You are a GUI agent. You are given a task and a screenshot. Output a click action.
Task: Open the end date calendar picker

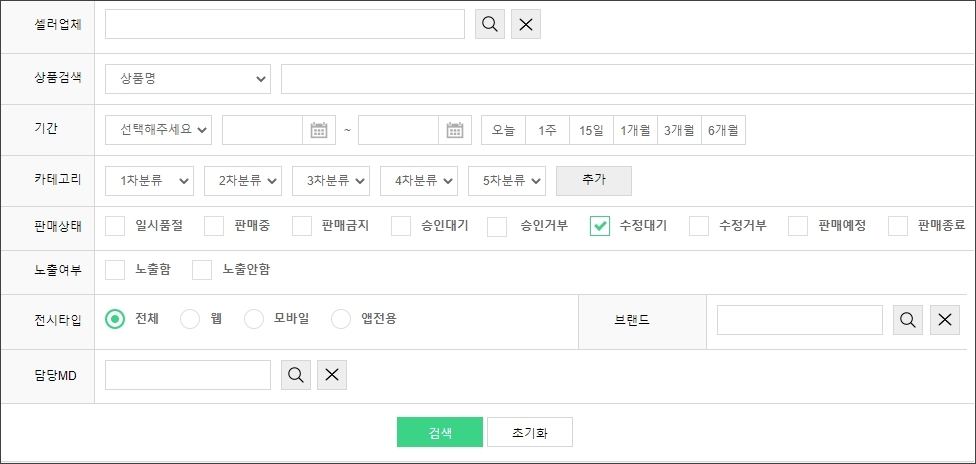454,130
